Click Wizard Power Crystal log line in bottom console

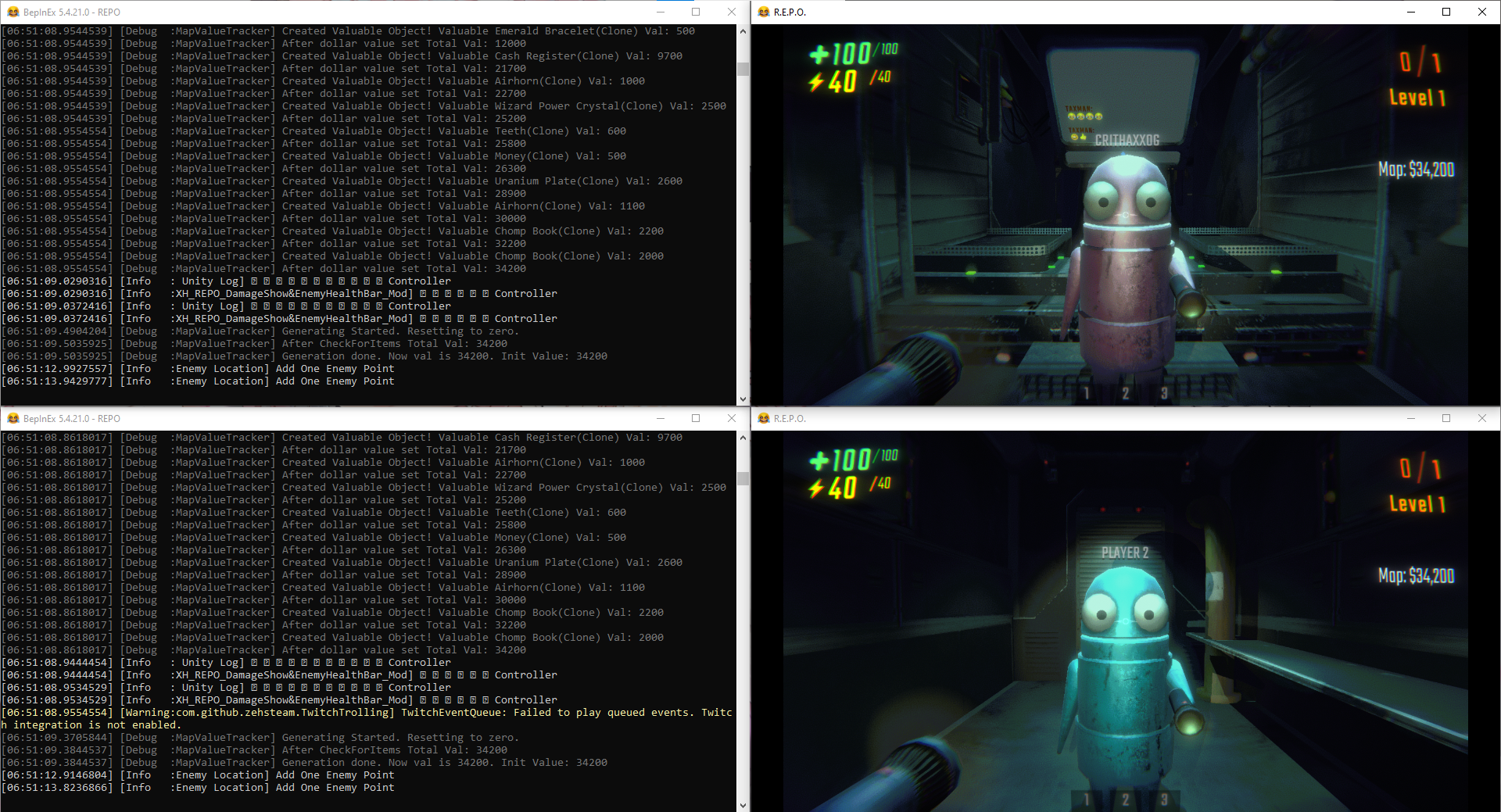click(364, 488)
